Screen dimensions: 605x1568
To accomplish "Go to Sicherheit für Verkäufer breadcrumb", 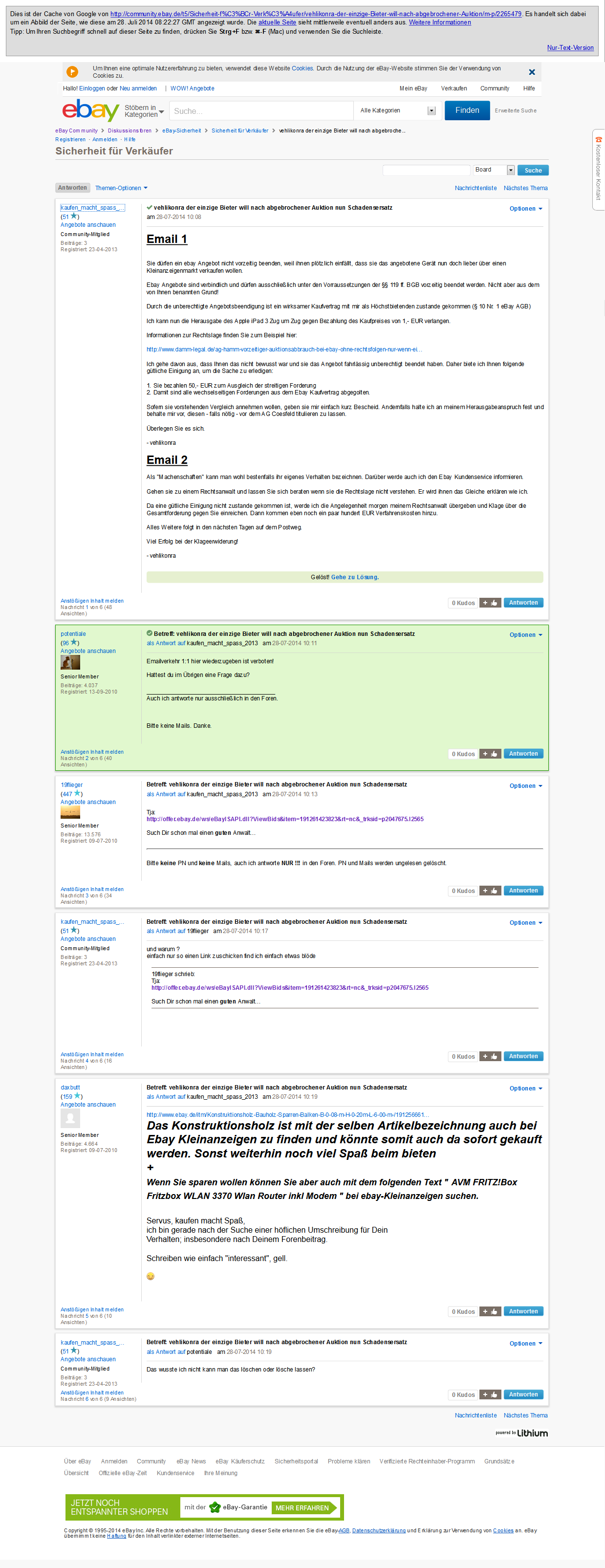I will tap(240, 131).
